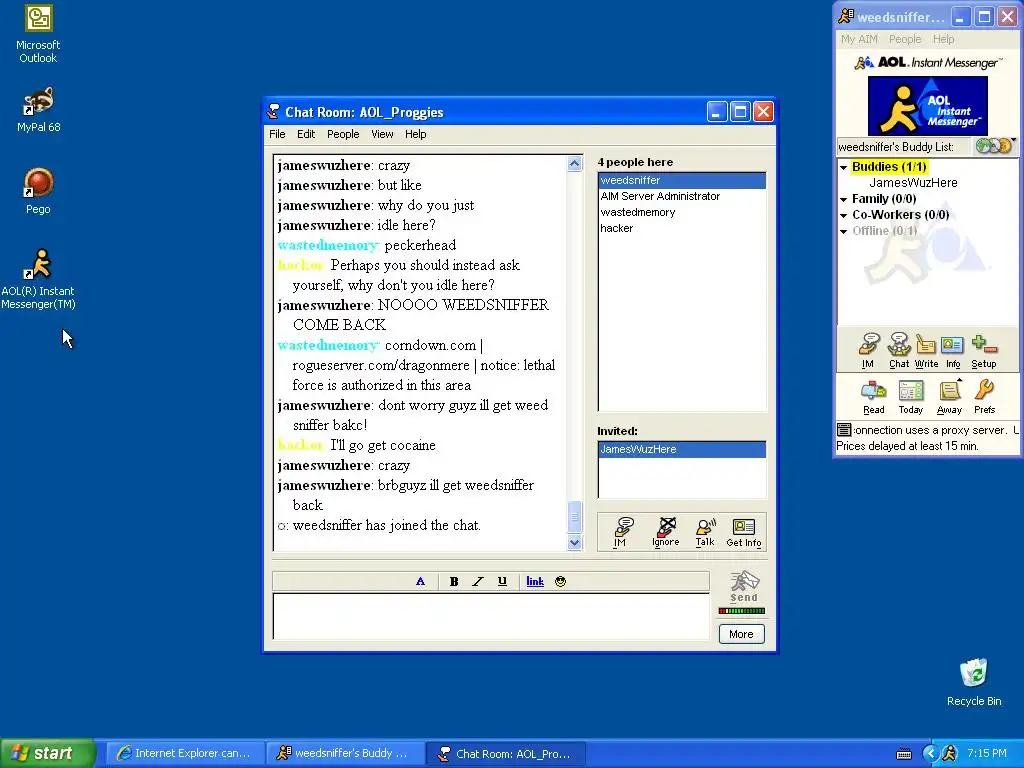Select wastedmemory in people list
Screen dimensions: 1024x768
pyautogui.click(x=682, y=212)
